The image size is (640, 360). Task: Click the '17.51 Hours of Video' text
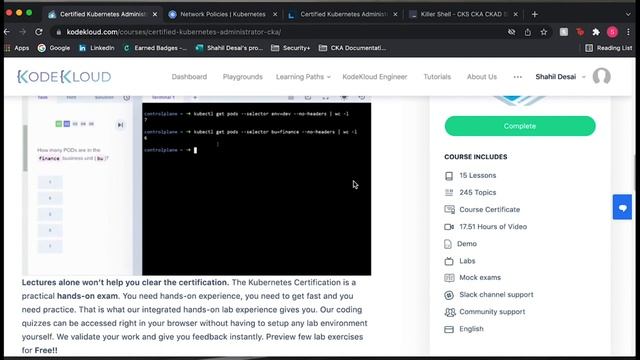click(x=493, y=227)
